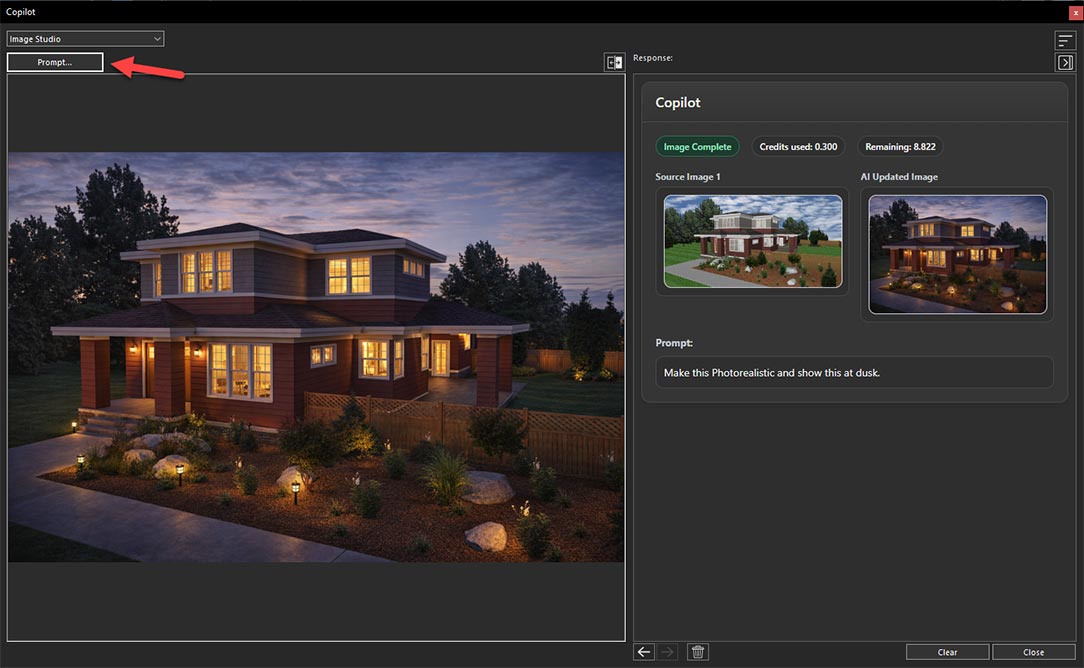Open the Image Studio mode dropdown
1084x668 pixels.
coord(85,39)
